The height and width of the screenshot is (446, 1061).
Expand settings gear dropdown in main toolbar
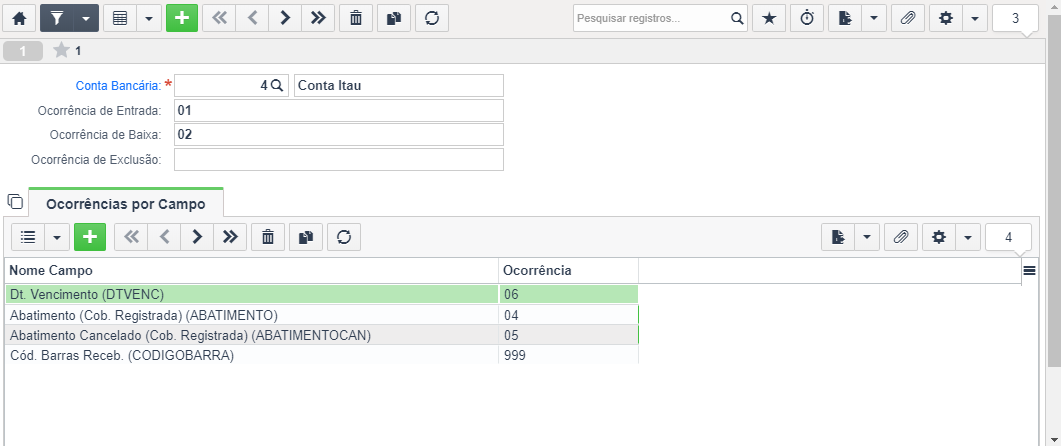(974, 18)
